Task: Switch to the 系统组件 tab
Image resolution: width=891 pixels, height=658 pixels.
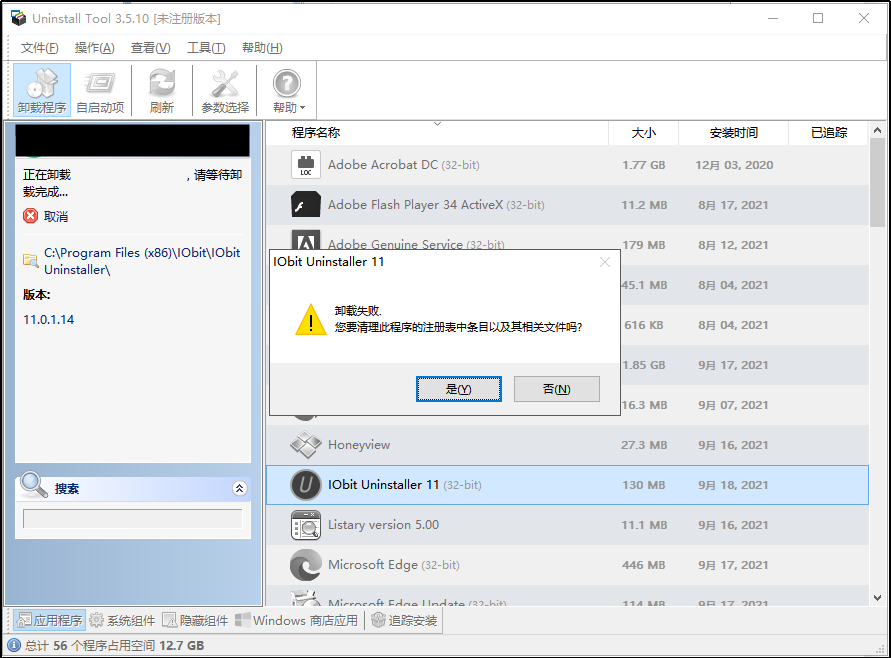Action: click(x=122, y=620)
